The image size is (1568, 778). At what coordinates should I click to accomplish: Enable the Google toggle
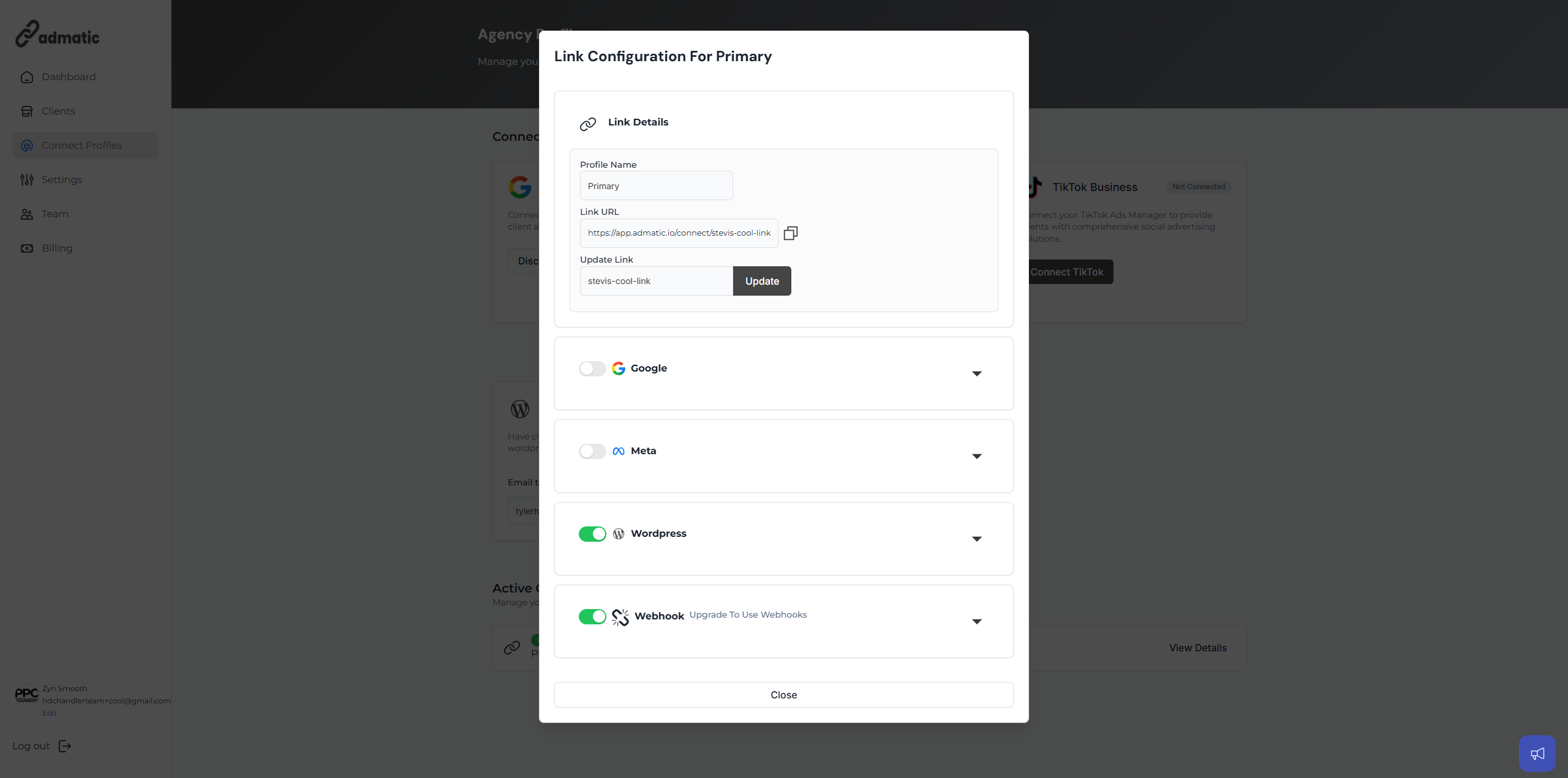592,368
